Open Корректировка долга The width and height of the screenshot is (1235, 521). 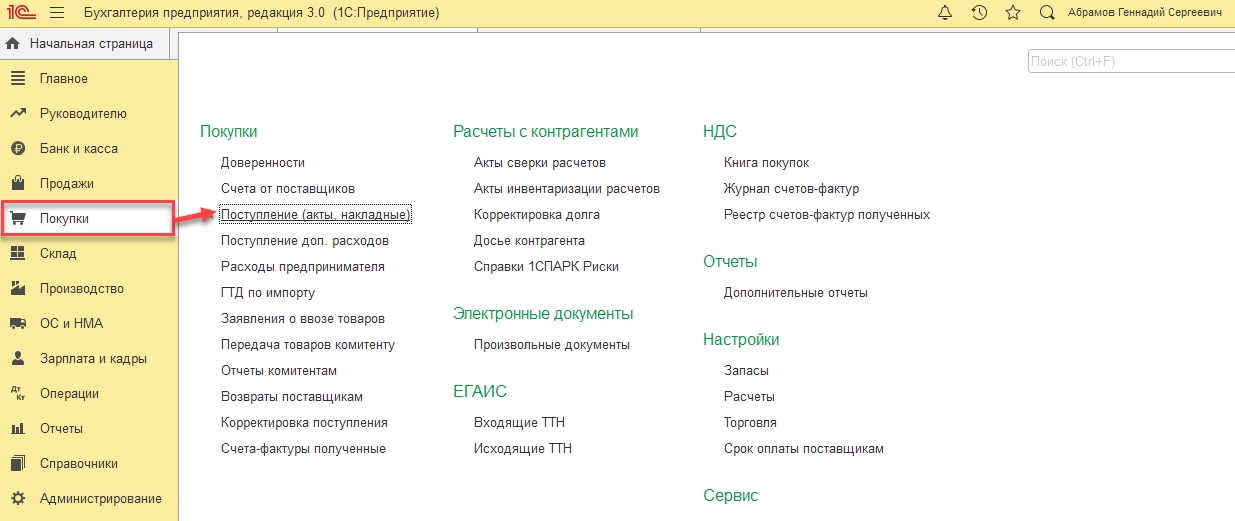(x=537, y=214)
